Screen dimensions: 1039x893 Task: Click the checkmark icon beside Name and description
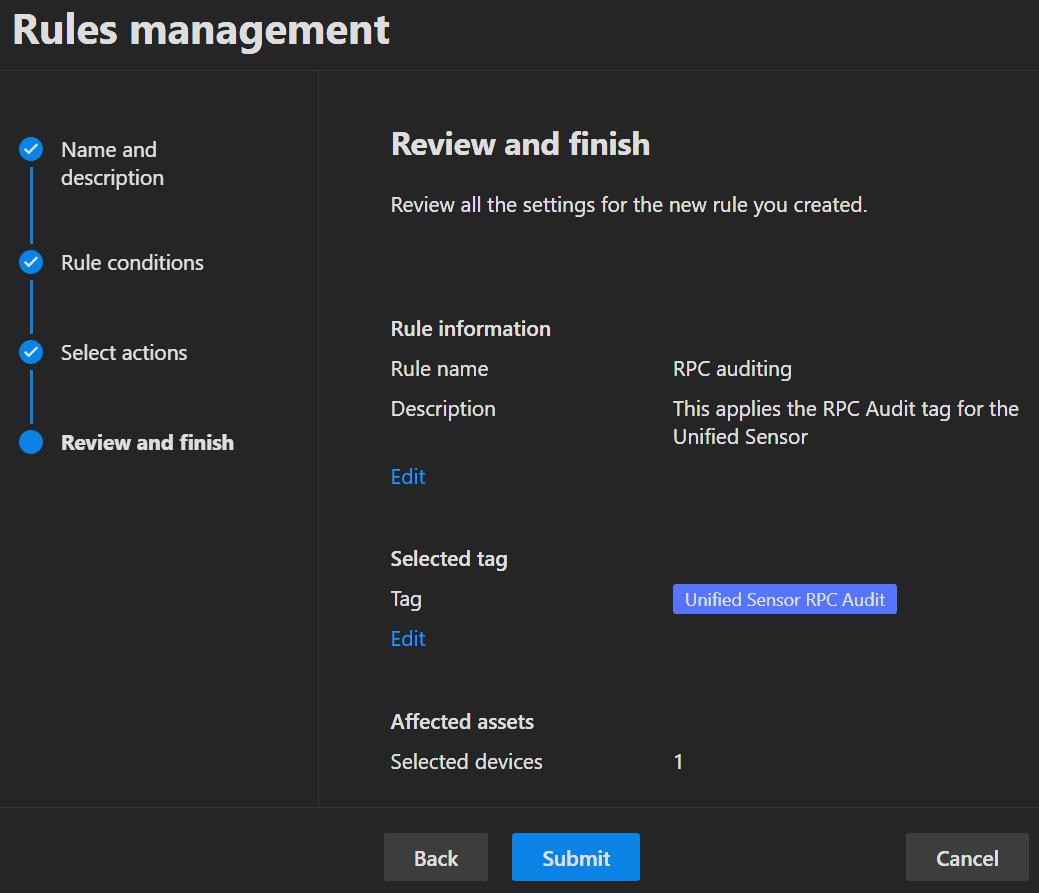[31, 150]
